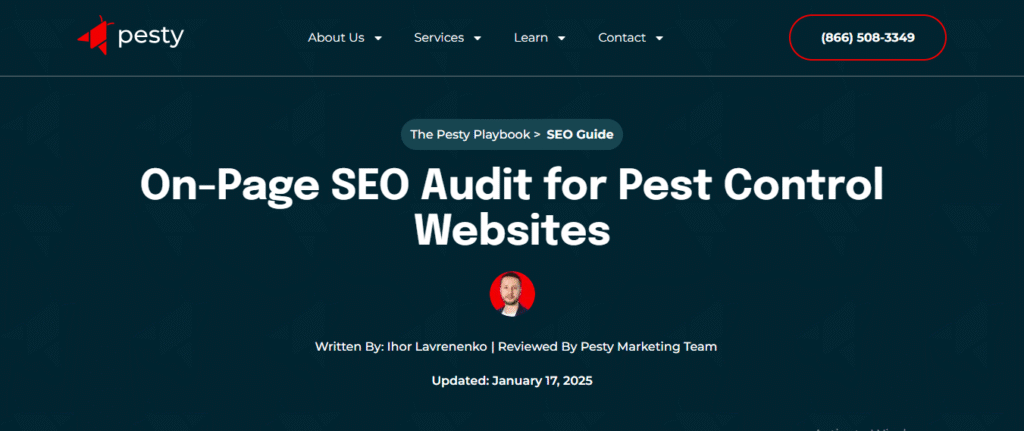Expand the Services dropdown arrow
This screenshot has height=431, width=1024.
(477, 39)
